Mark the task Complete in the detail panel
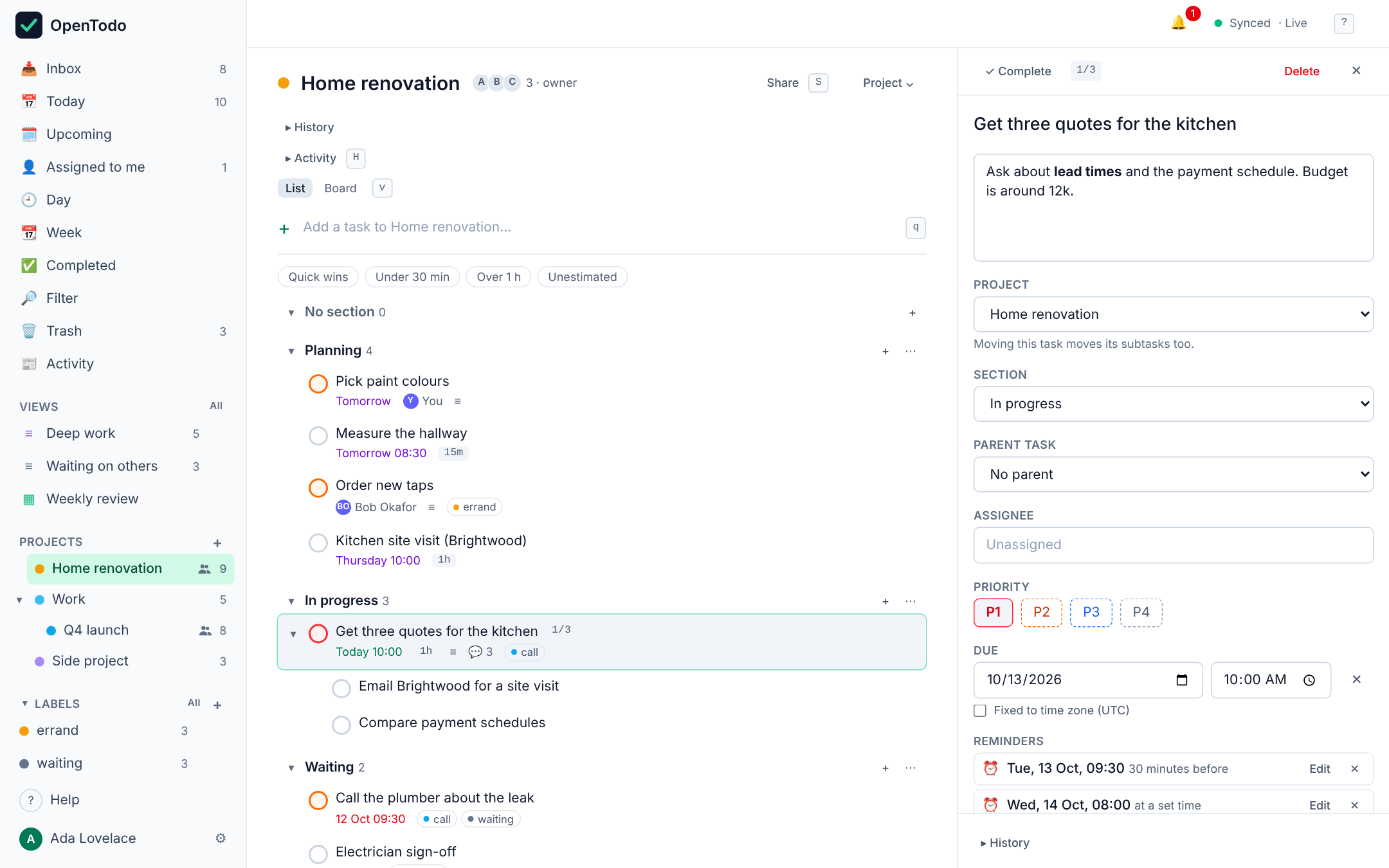The height and width of the screenshot is (868, 1389). tap(1019, 71)
